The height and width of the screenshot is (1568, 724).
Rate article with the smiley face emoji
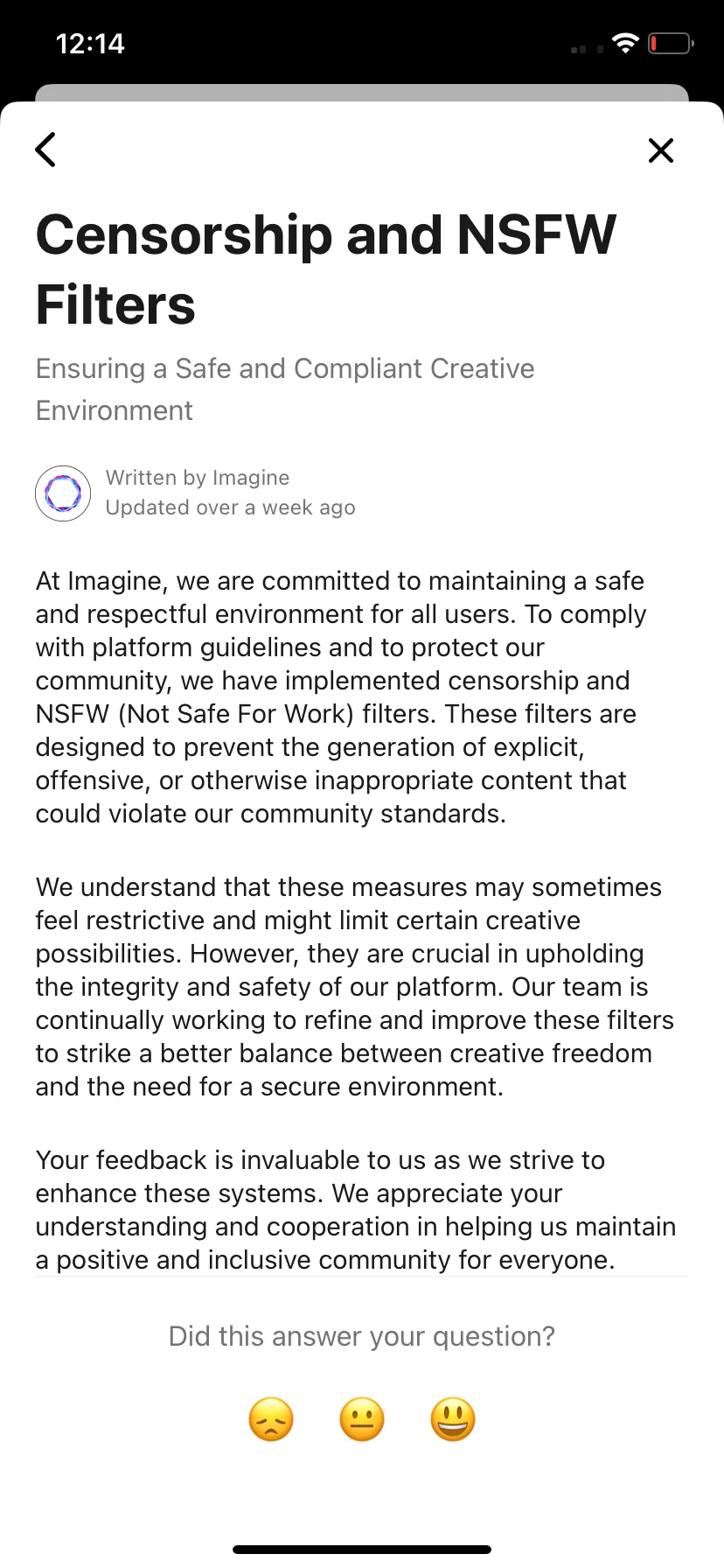(x=453, y=1419)
